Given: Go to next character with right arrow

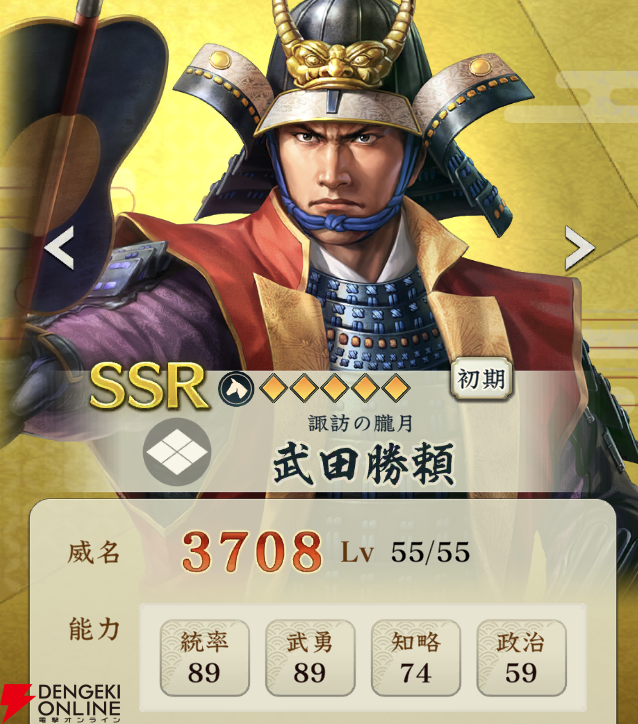Looking at the screenshot, I should pyautogui.click(x=580, y=248).
